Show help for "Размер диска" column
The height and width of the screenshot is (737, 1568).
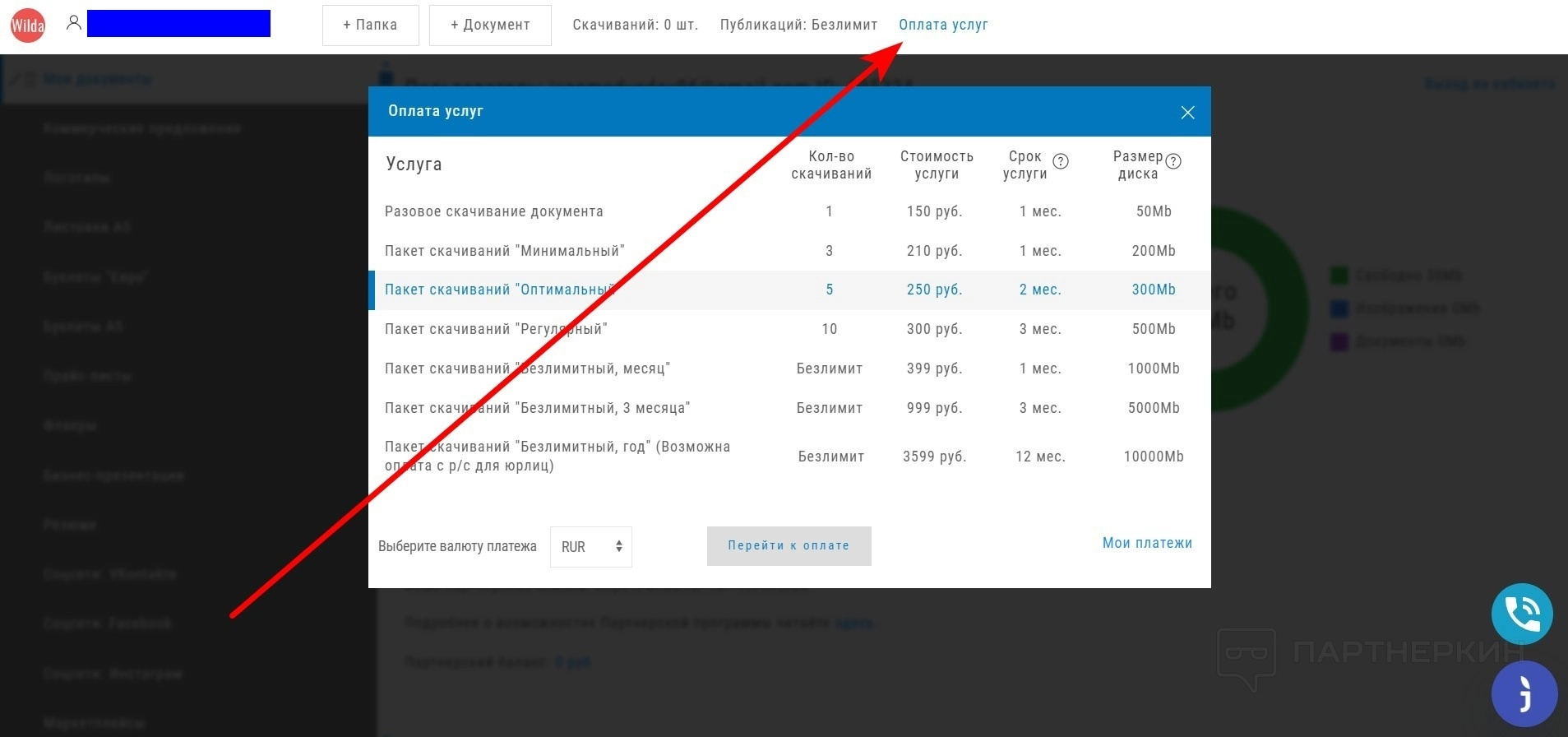[x=1173, y=161]
